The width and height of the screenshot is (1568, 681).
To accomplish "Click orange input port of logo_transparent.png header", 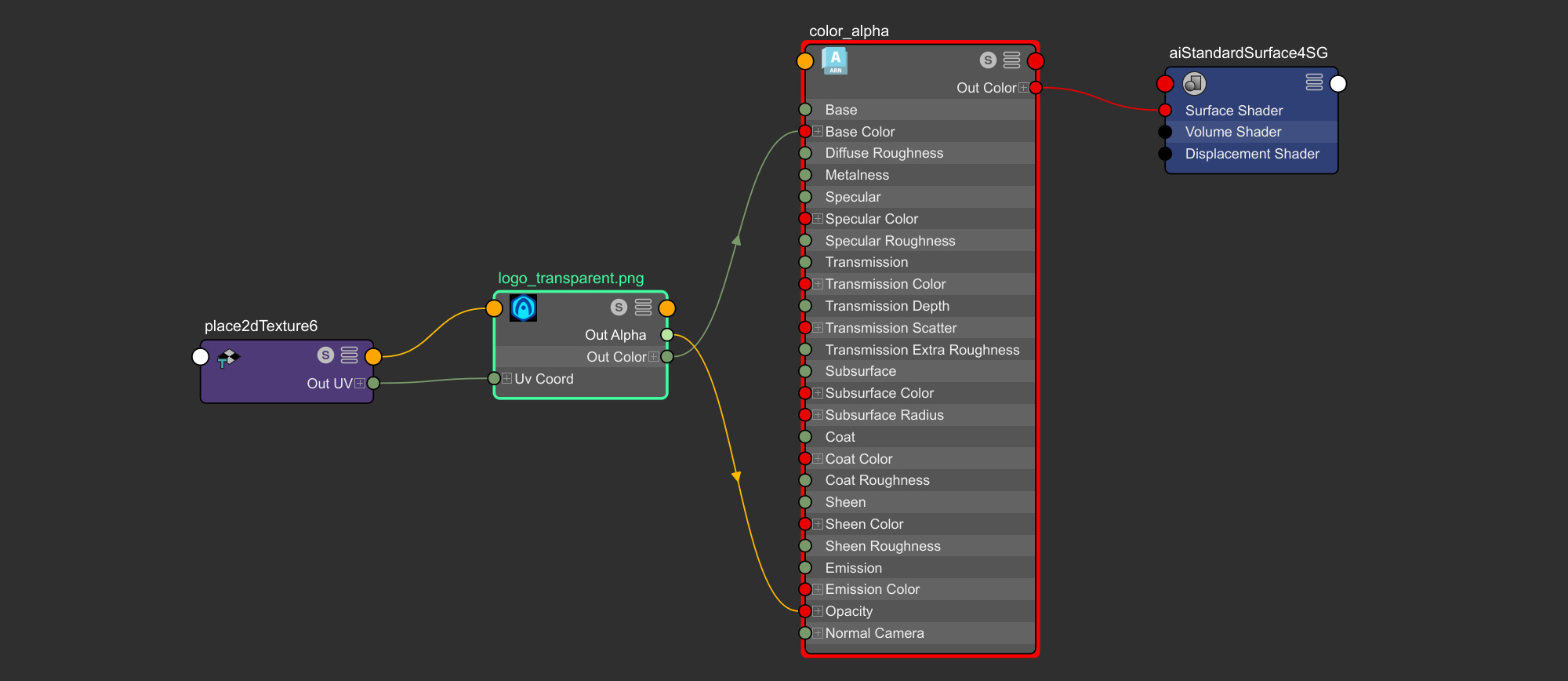I will [x=494, y=308].
